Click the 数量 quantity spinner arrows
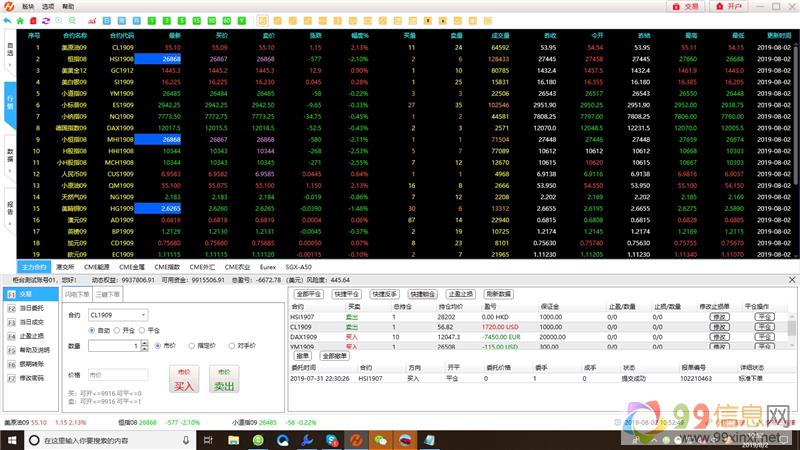Screen dimensions: 800x450 143,345
